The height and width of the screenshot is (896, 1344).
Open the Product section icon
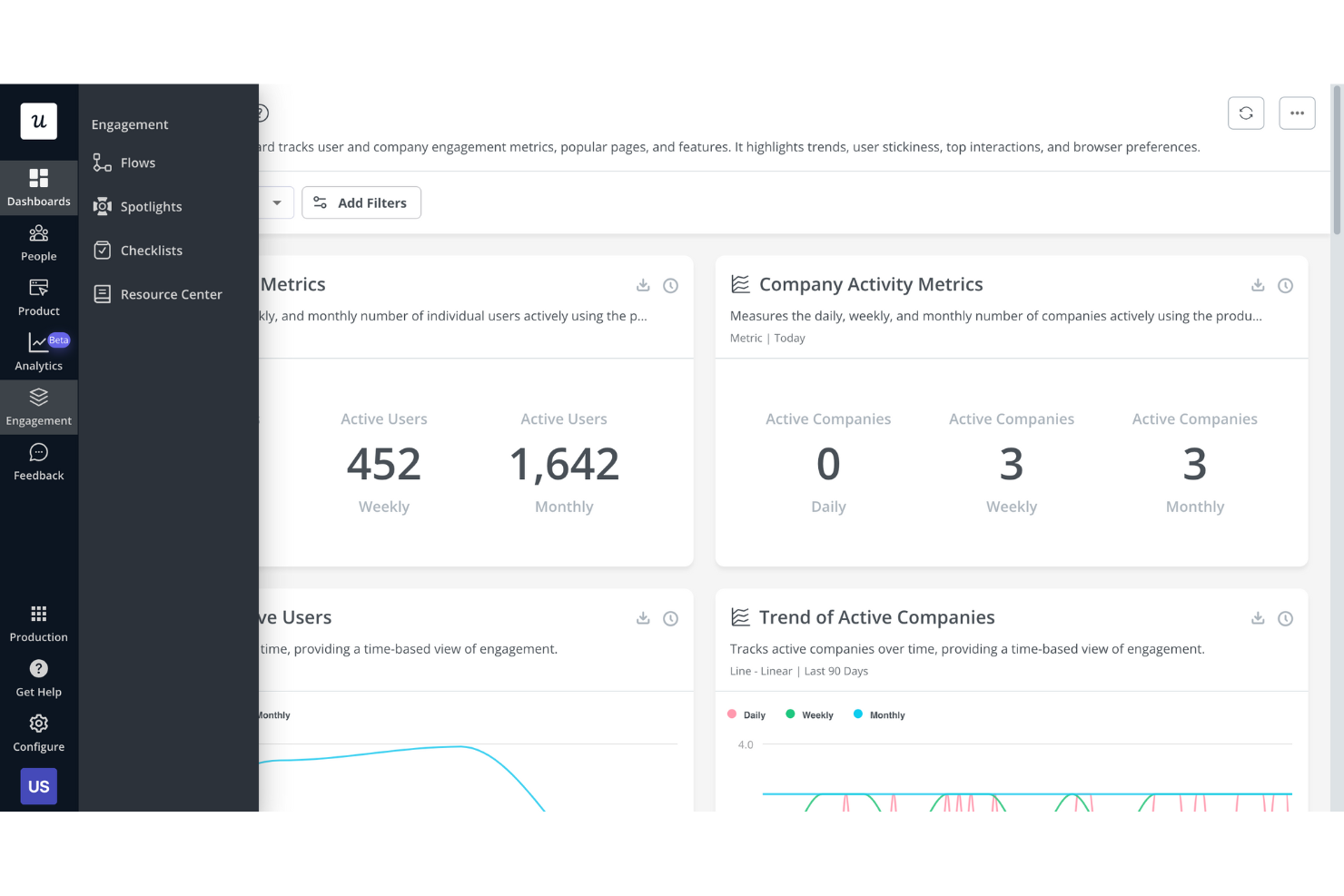pyautogui.click(x=38, y=295)
